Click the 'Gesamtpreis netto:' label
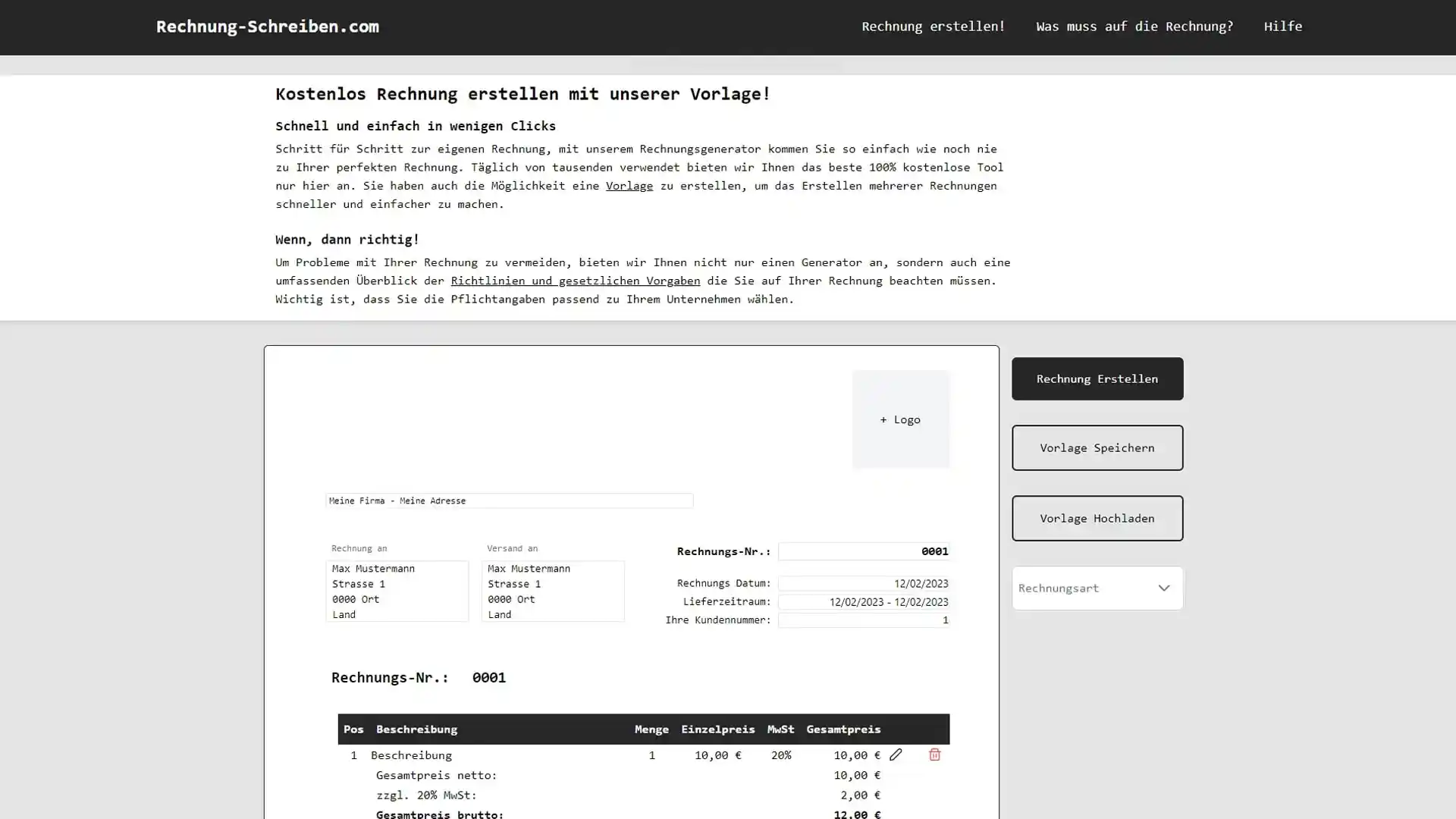Screen dimensions: 1456x819 (436, 775)
